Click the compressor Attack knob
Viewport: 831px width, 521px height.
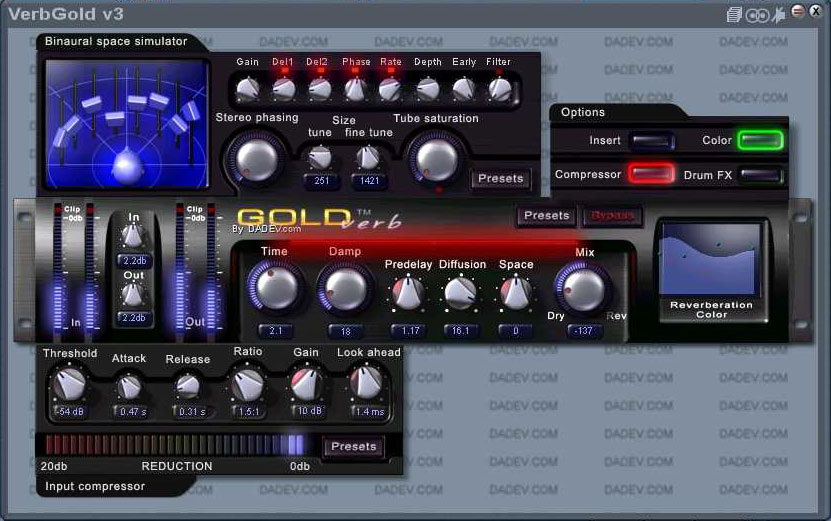pos(129,387)
